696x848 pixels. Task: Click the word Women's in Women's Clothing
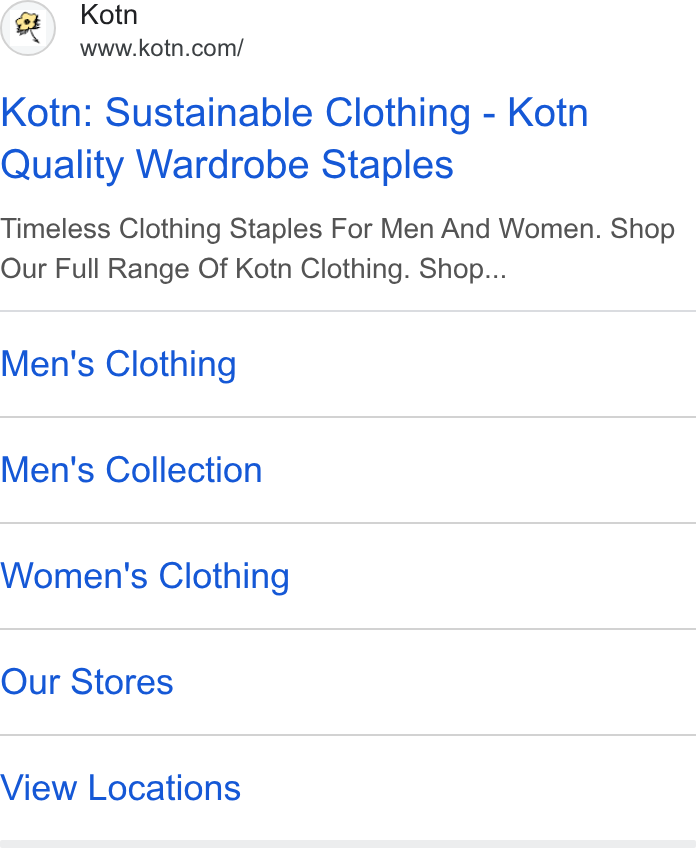click(x=74, y=575)
